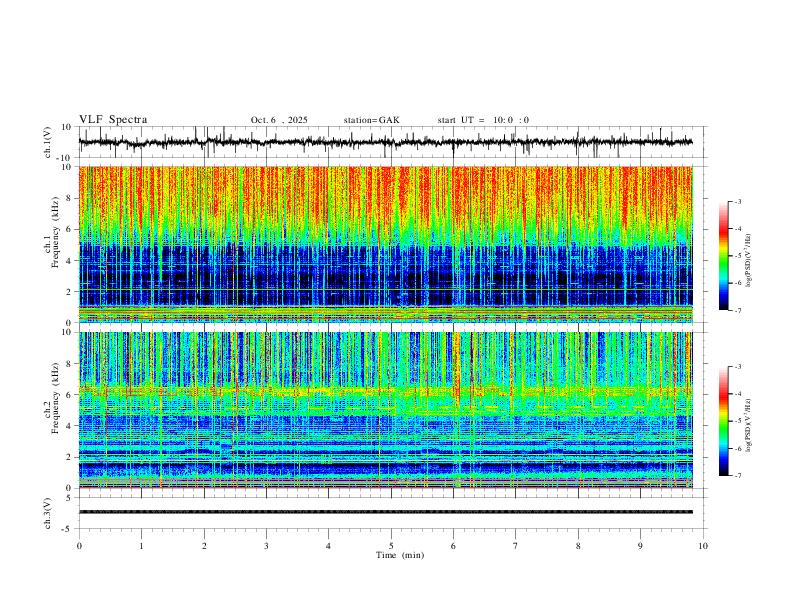This screenshot has height=612, width=792.
Task: Click the lower colorbar's log(PSD) label
Action: pos(748,425)
